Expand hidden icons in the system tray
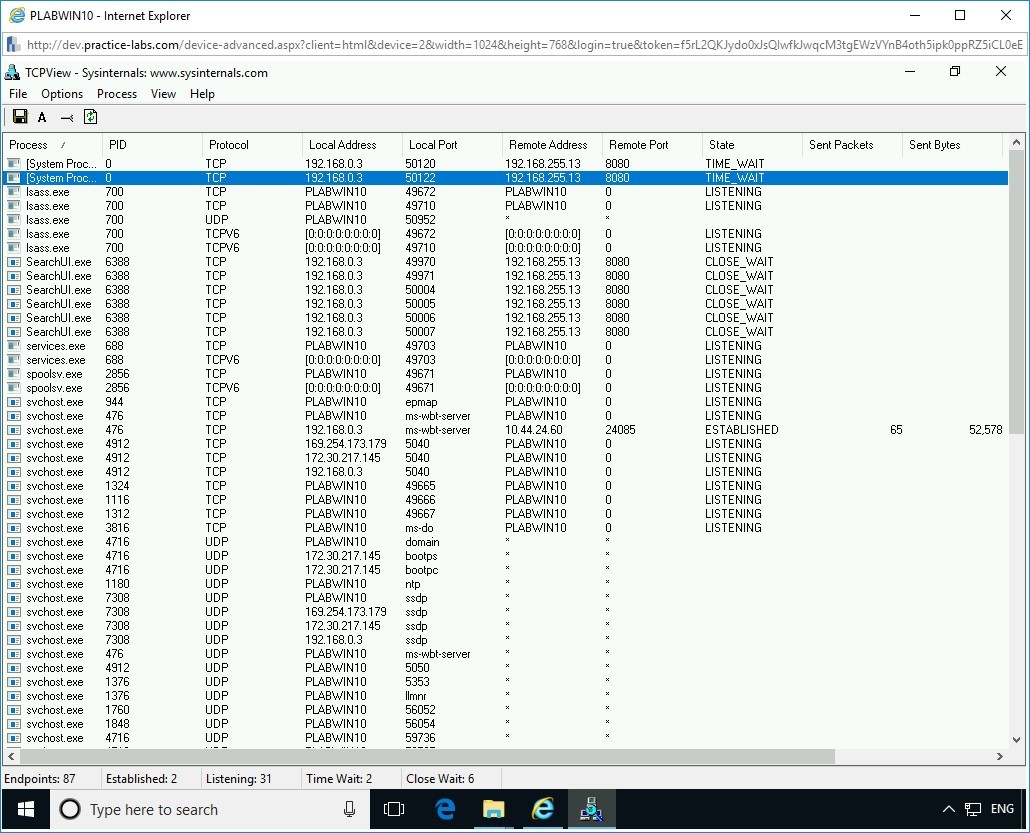 947,809
